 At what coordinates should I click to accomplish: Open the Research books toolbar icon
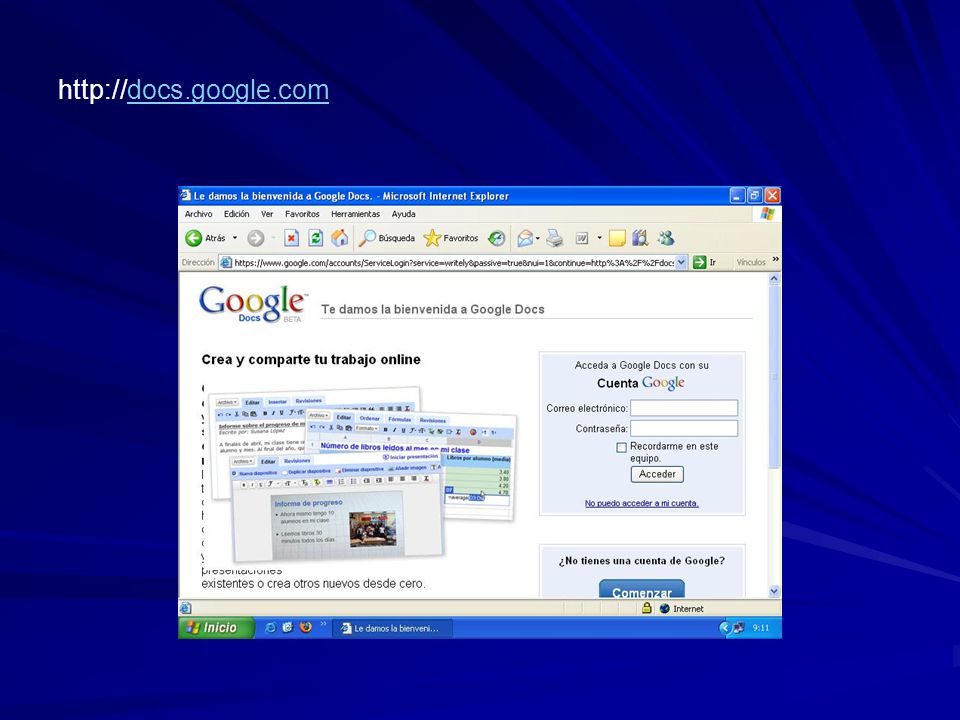[640, 238]
